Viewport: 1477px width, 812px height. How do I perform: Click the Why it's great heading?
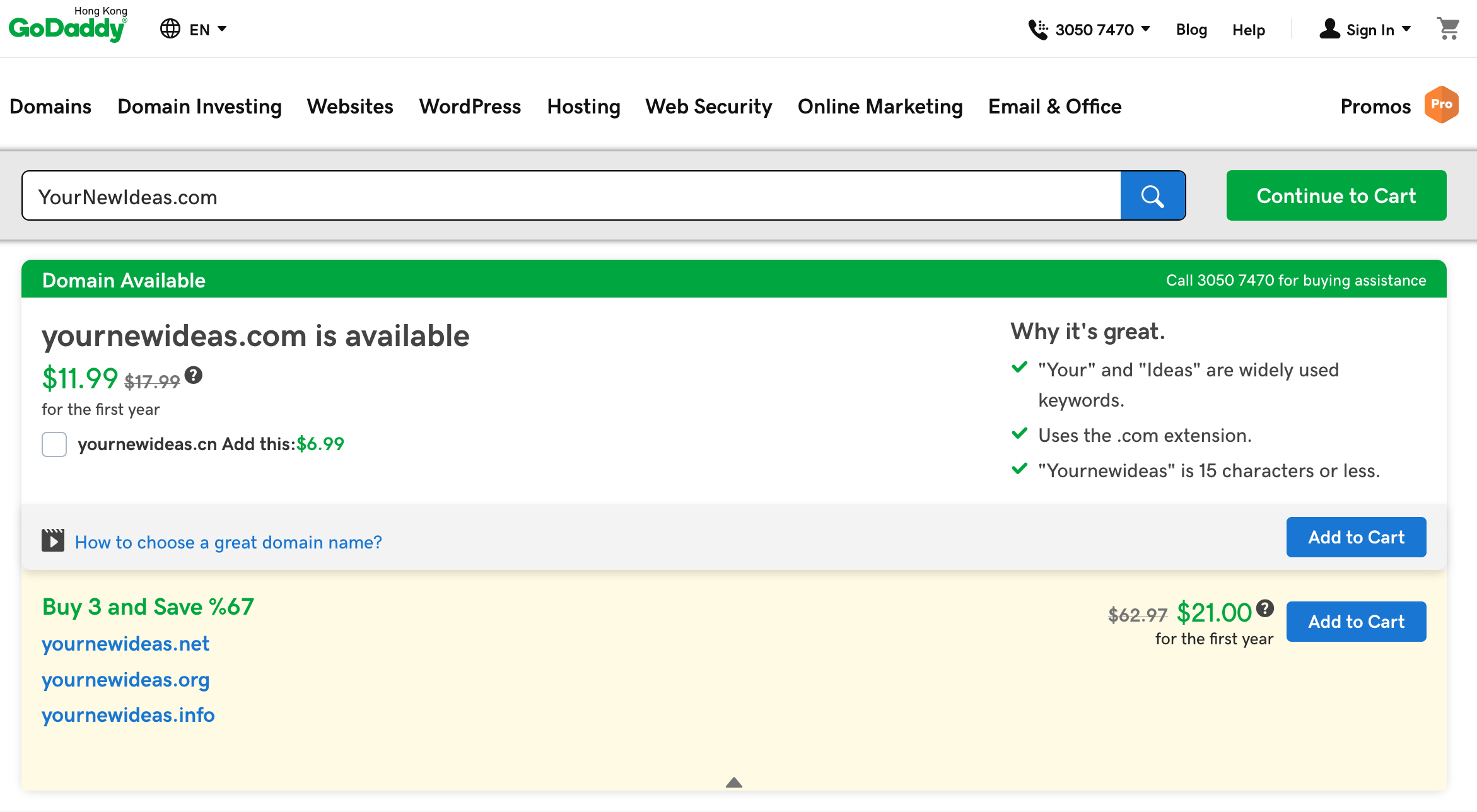tap(1087, 332)
